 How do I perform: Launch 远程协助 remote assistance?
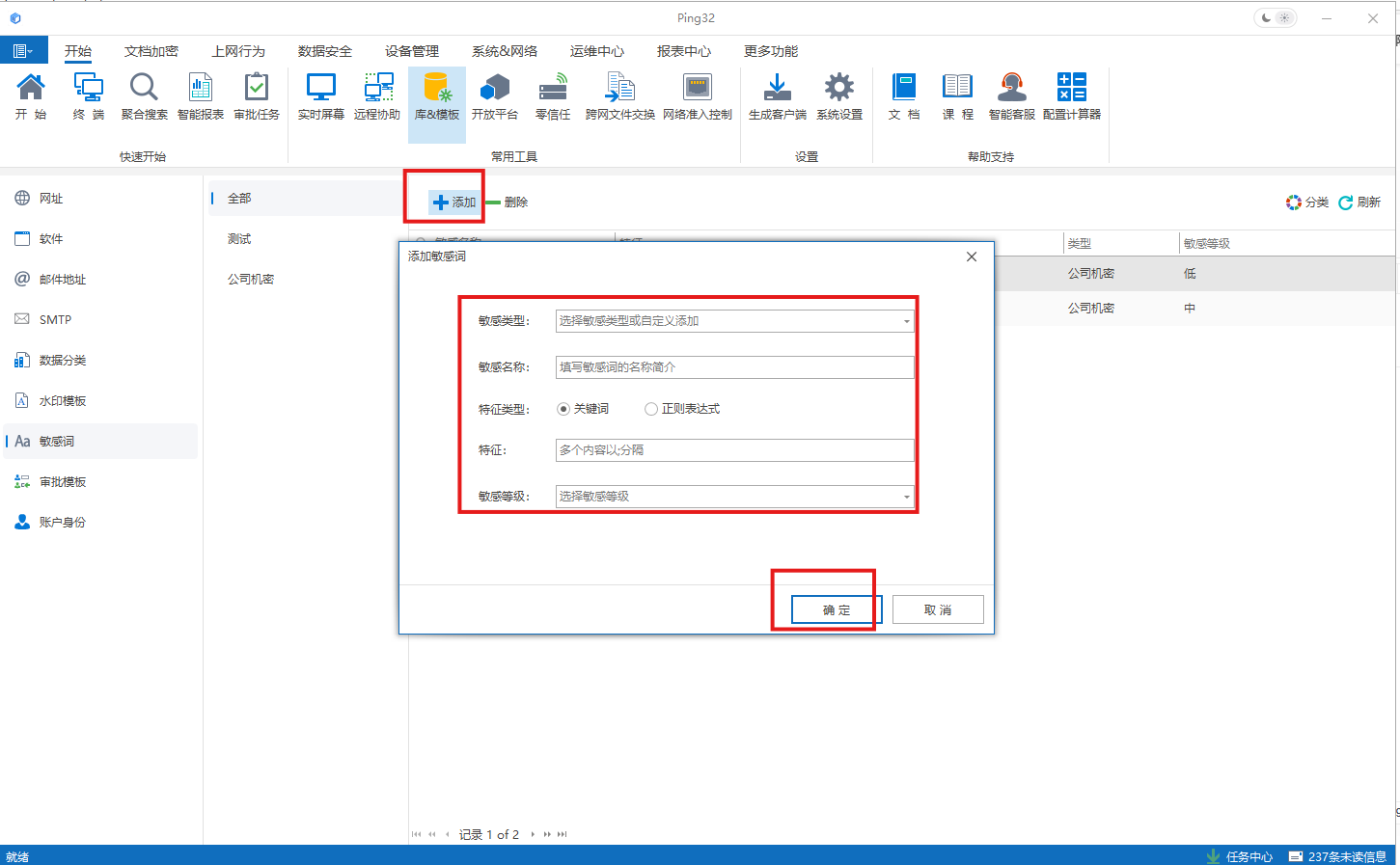[x=377, y=95]
